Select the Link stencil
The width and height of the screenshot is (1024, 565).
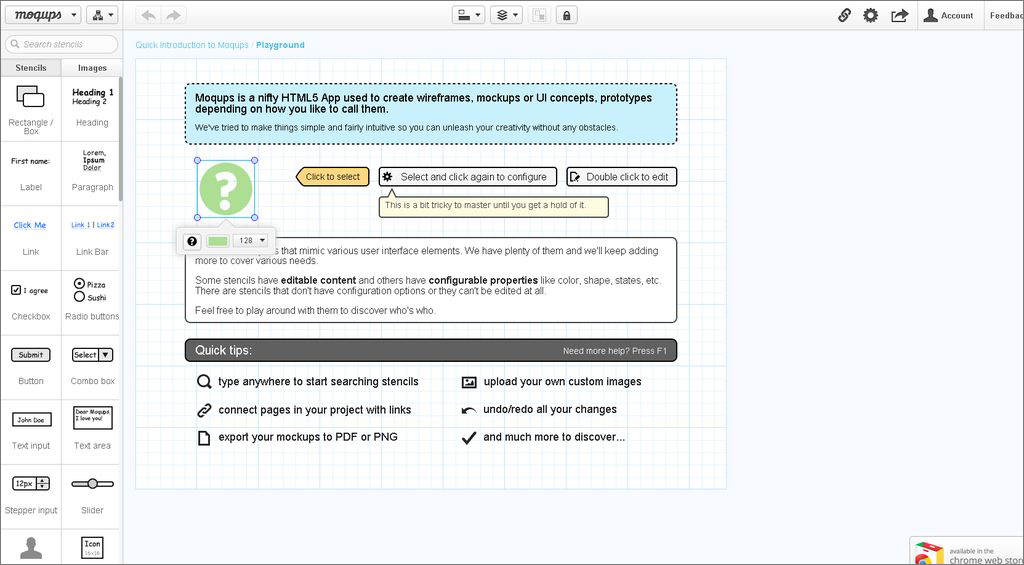[31, 238]
